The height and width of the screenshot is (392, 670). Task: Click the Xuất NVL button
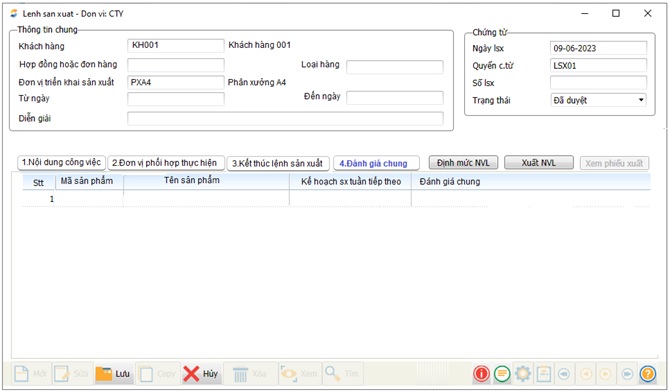(539, 163)
